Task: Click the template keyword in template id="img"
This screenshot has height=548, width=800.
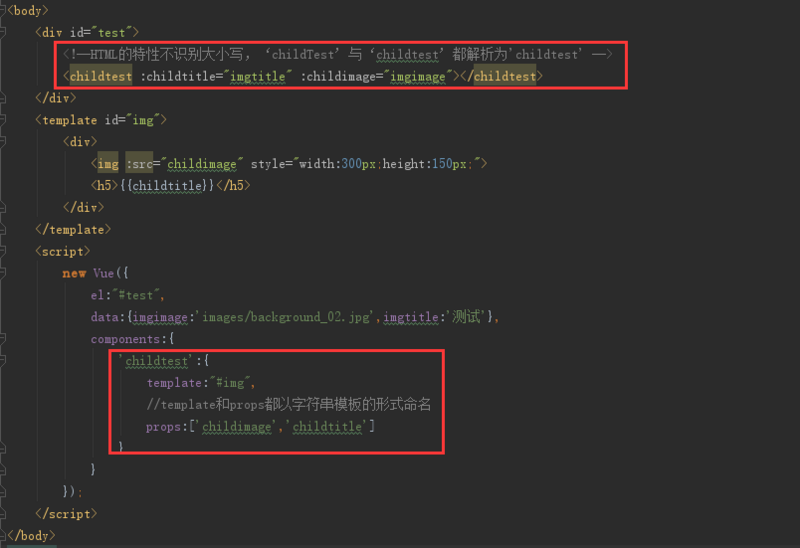Action: (69, 120)
